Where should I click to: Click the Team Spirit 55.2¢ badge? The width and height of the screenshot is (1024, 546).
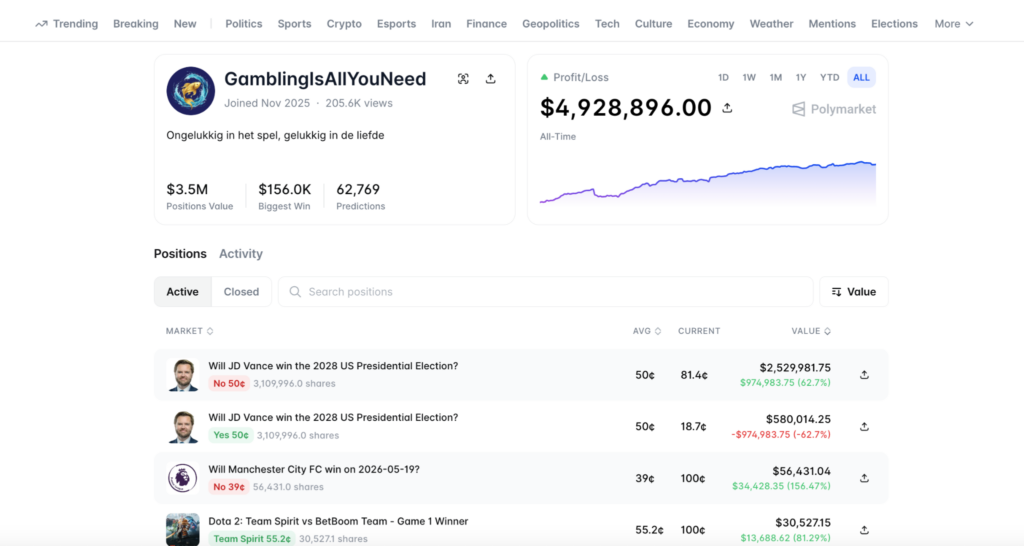[251, 539]
